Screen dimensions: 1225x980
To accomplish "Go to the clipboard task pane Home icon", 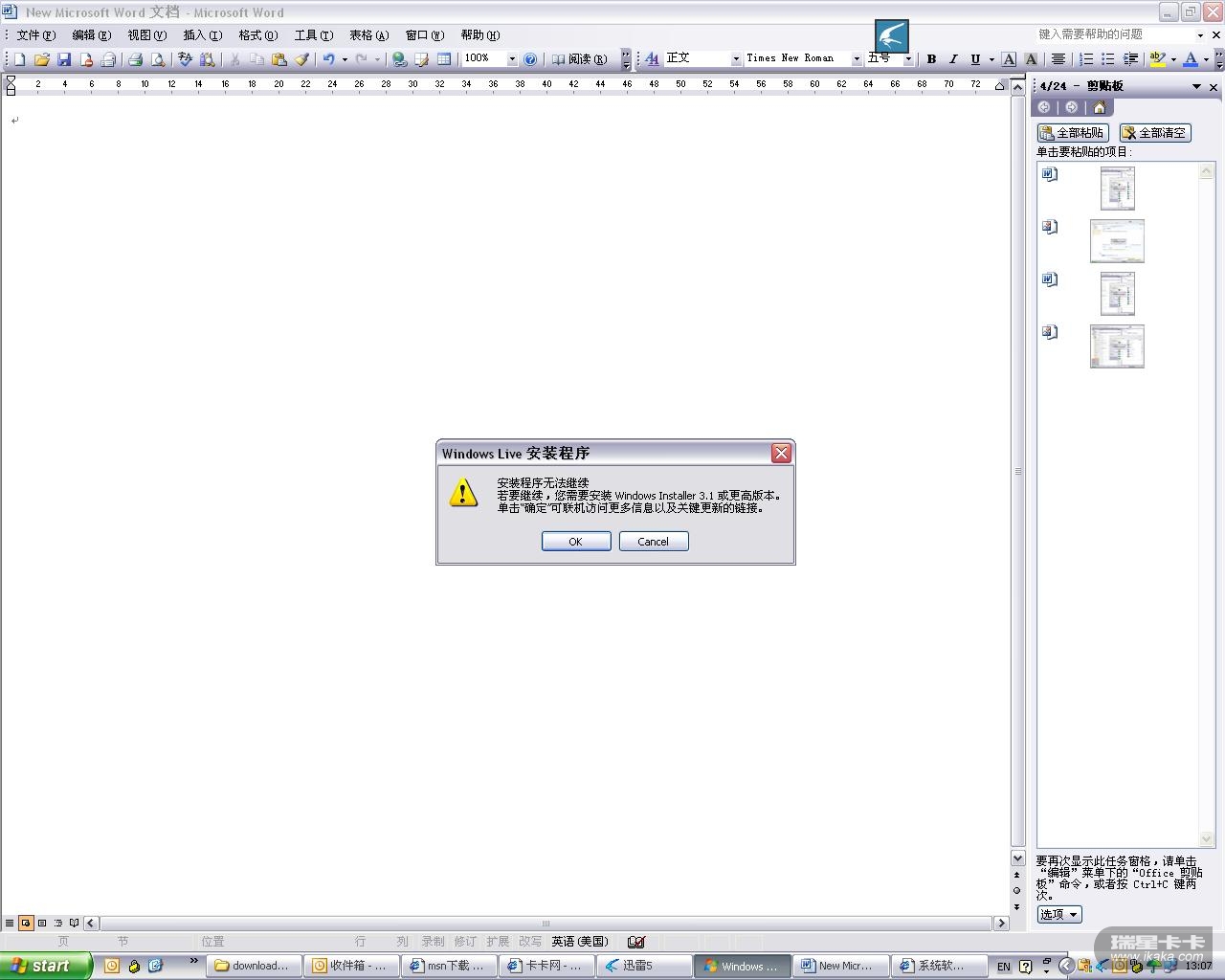I will (x=1099, y=107).
